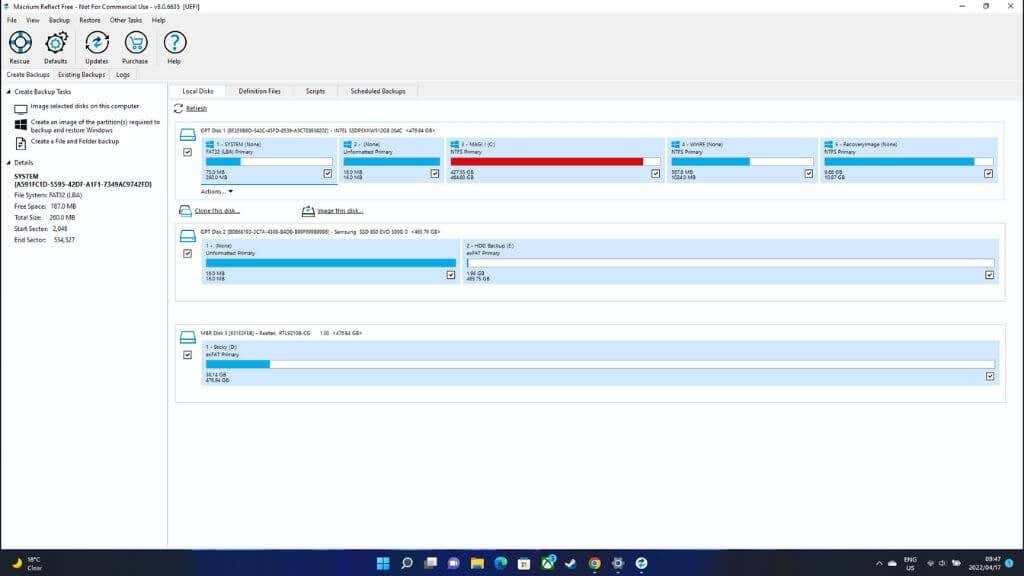Open the Other Tasks menu
The height and width of the screenshot is (576, 1024).
(x=126, y=20)
